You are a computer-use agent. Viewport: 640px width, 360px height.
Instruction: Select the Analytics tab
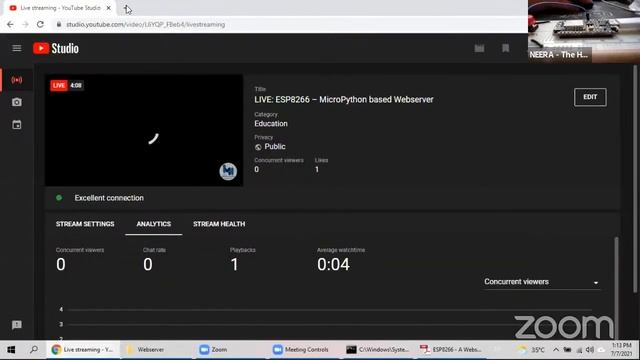(153, 224)
